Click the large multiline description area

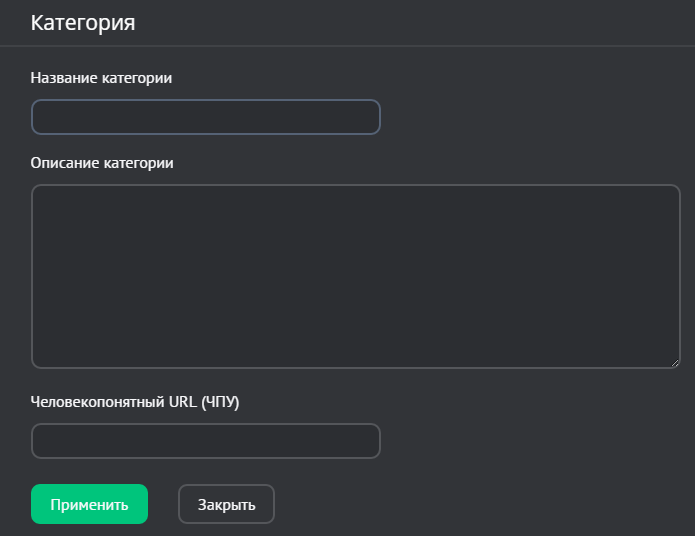[355, 276]
